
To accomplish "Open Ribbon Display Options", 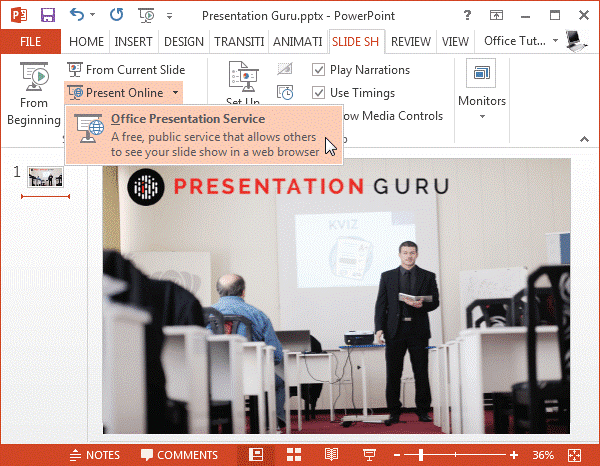I will coord(496,15).
